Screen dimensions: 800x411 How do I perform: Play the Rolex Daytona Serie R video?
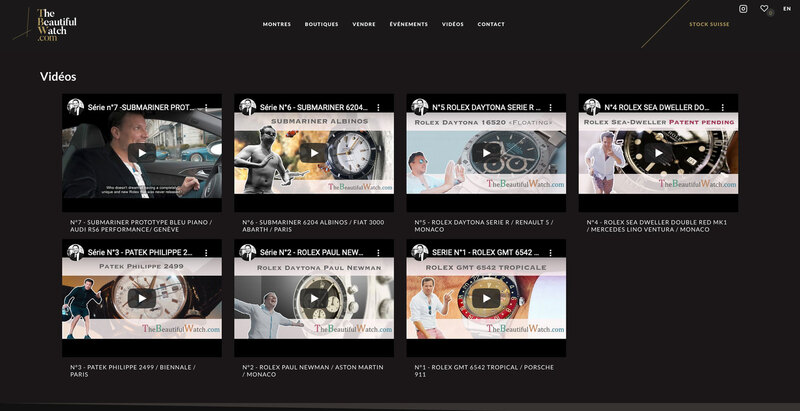[x=486, y=152]
